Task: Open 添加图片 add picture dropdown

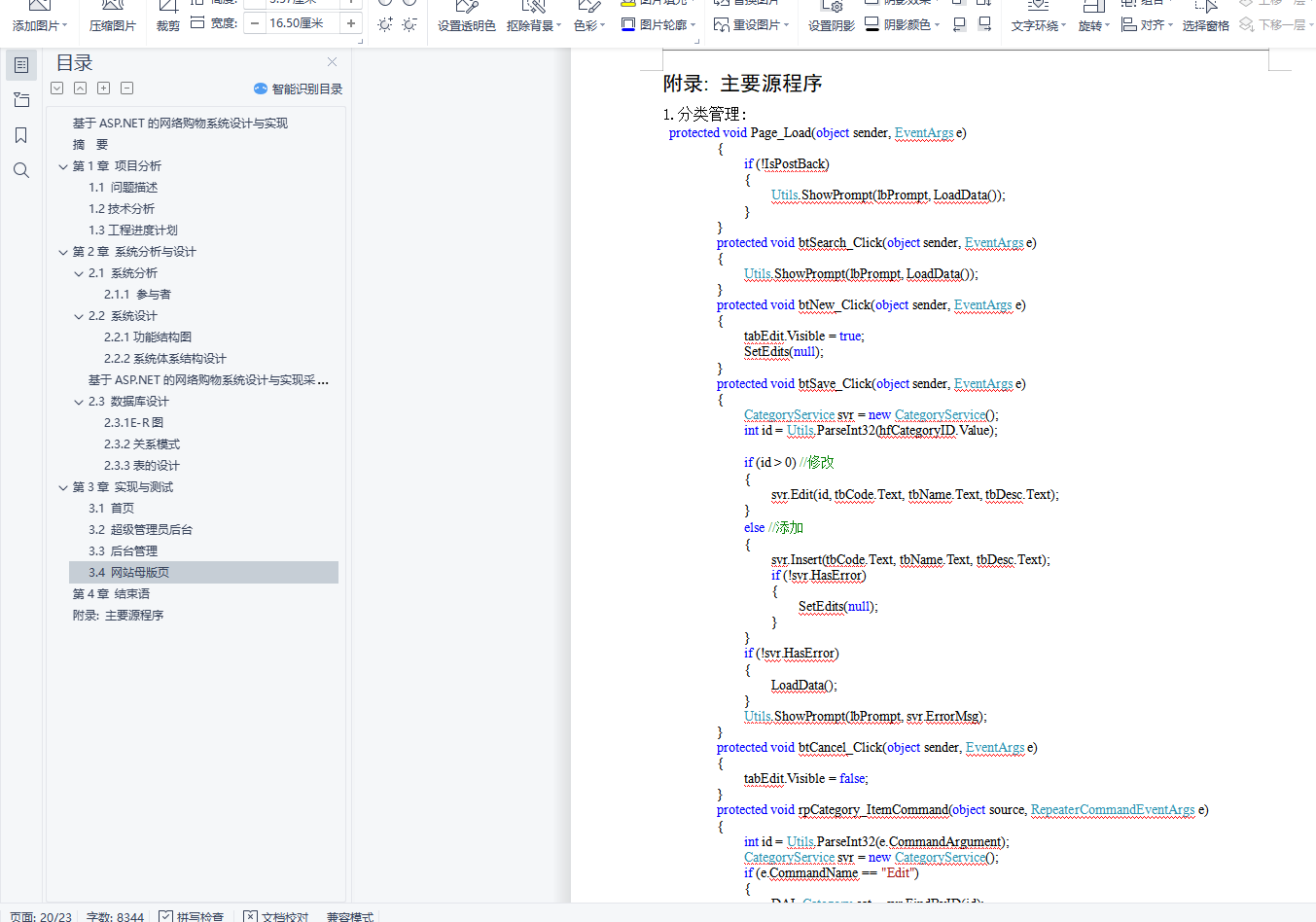Action: pyautogui.click(x=40, y=18)
